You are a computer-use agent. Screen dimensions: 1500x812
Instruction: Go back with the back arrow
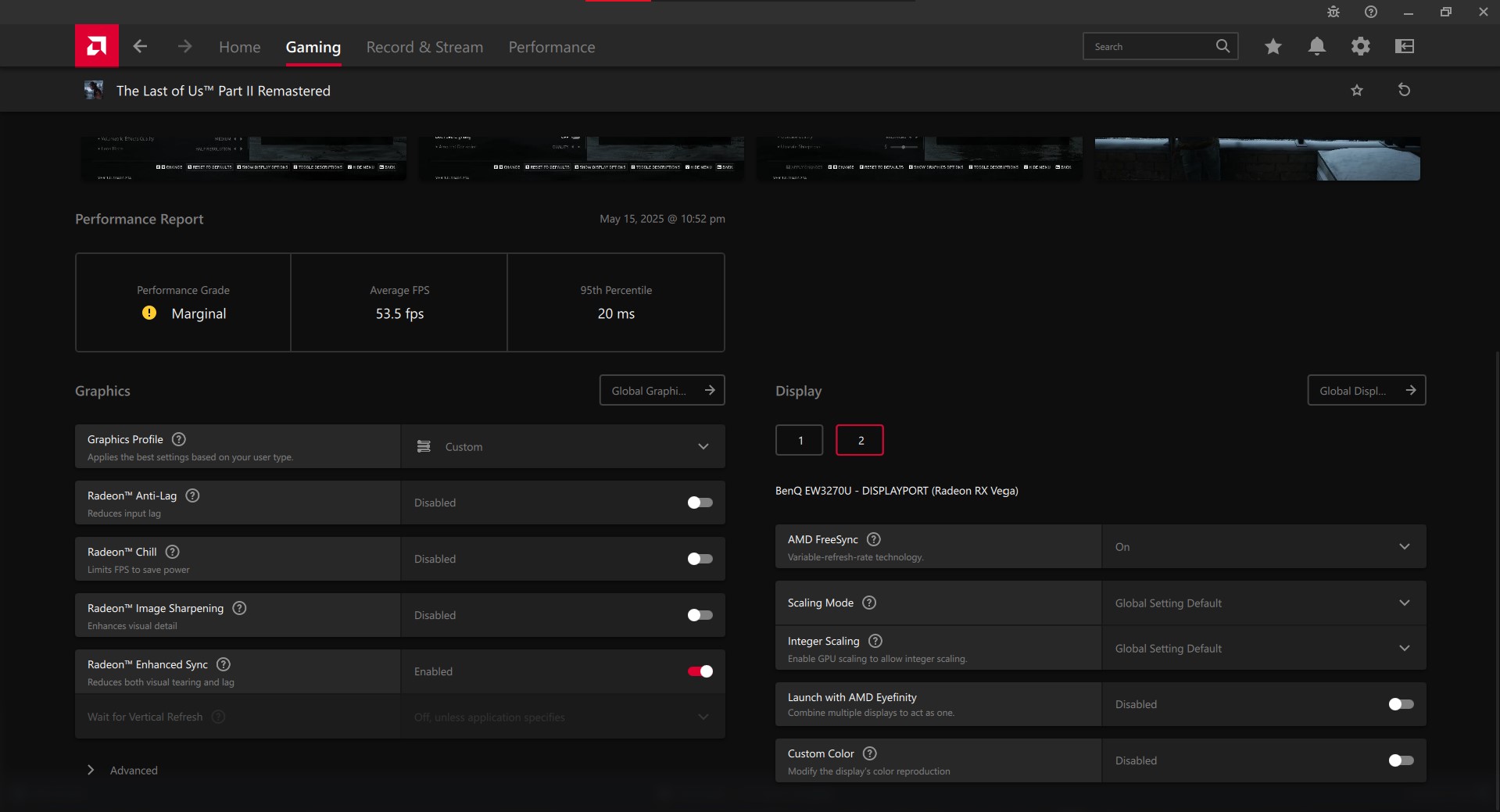[140, 46]
